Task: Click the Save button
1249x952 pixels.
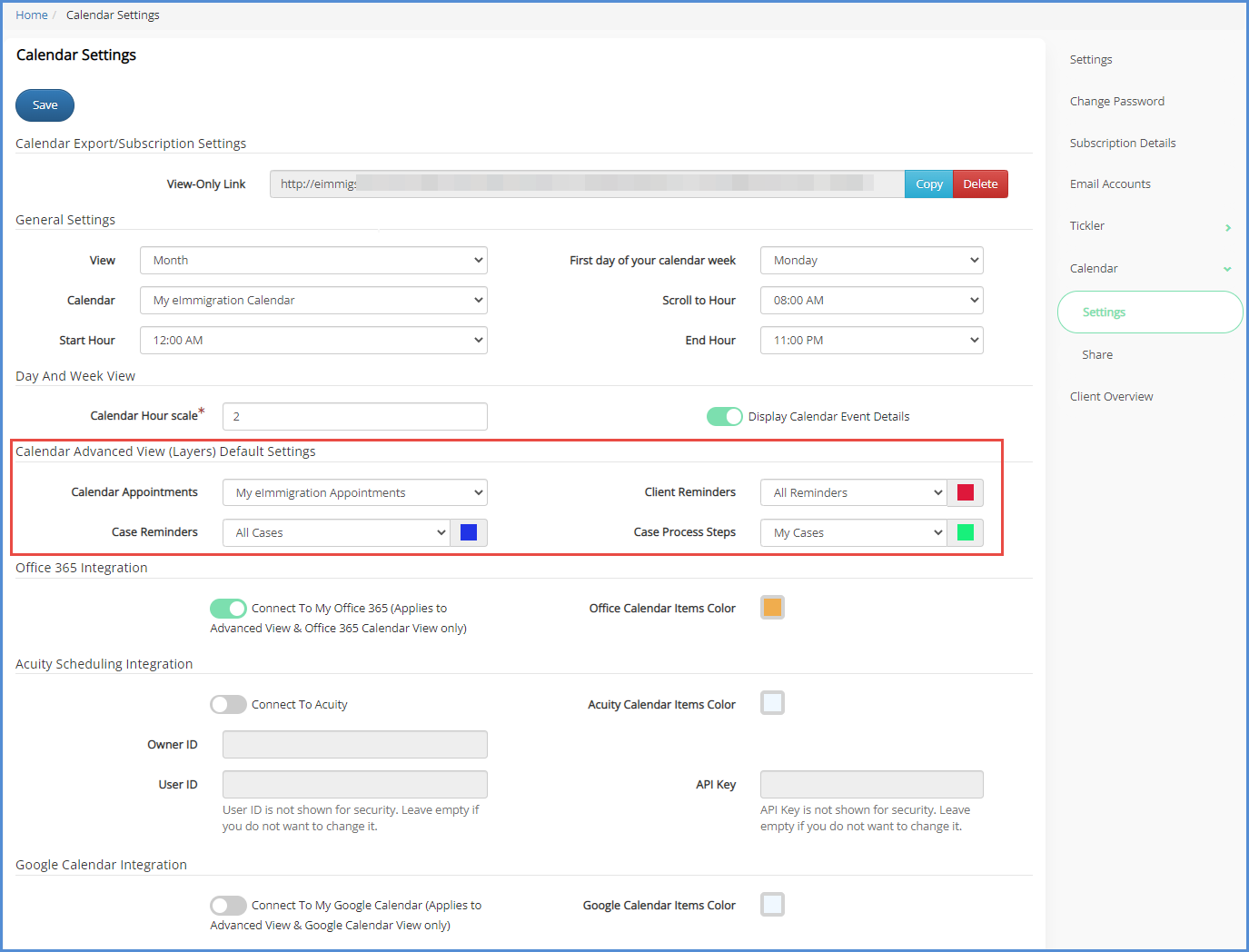Action: point(45,105)
